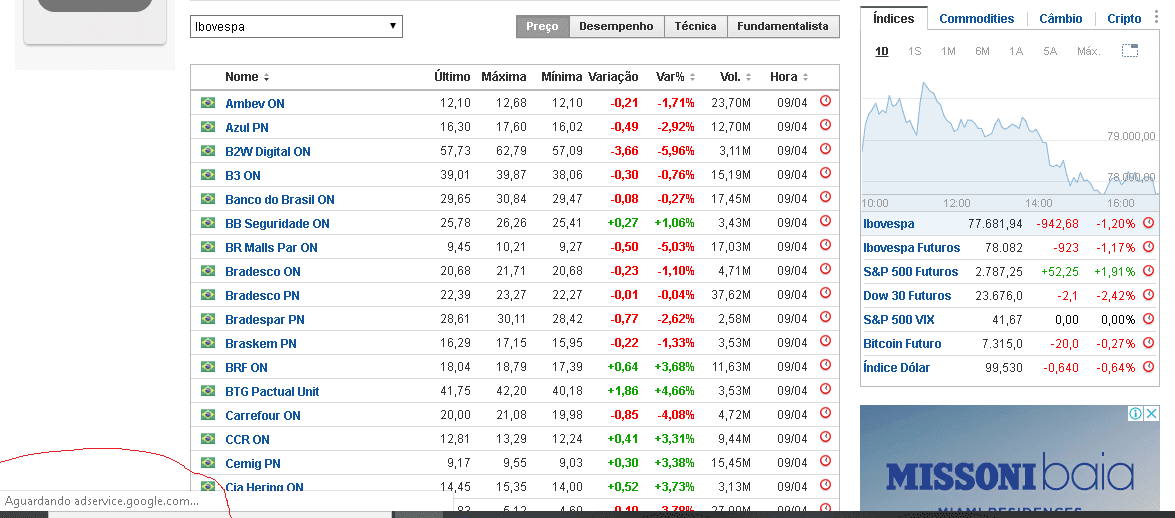
Task: Set chart range to 5A
Action: pos(1050,51)
